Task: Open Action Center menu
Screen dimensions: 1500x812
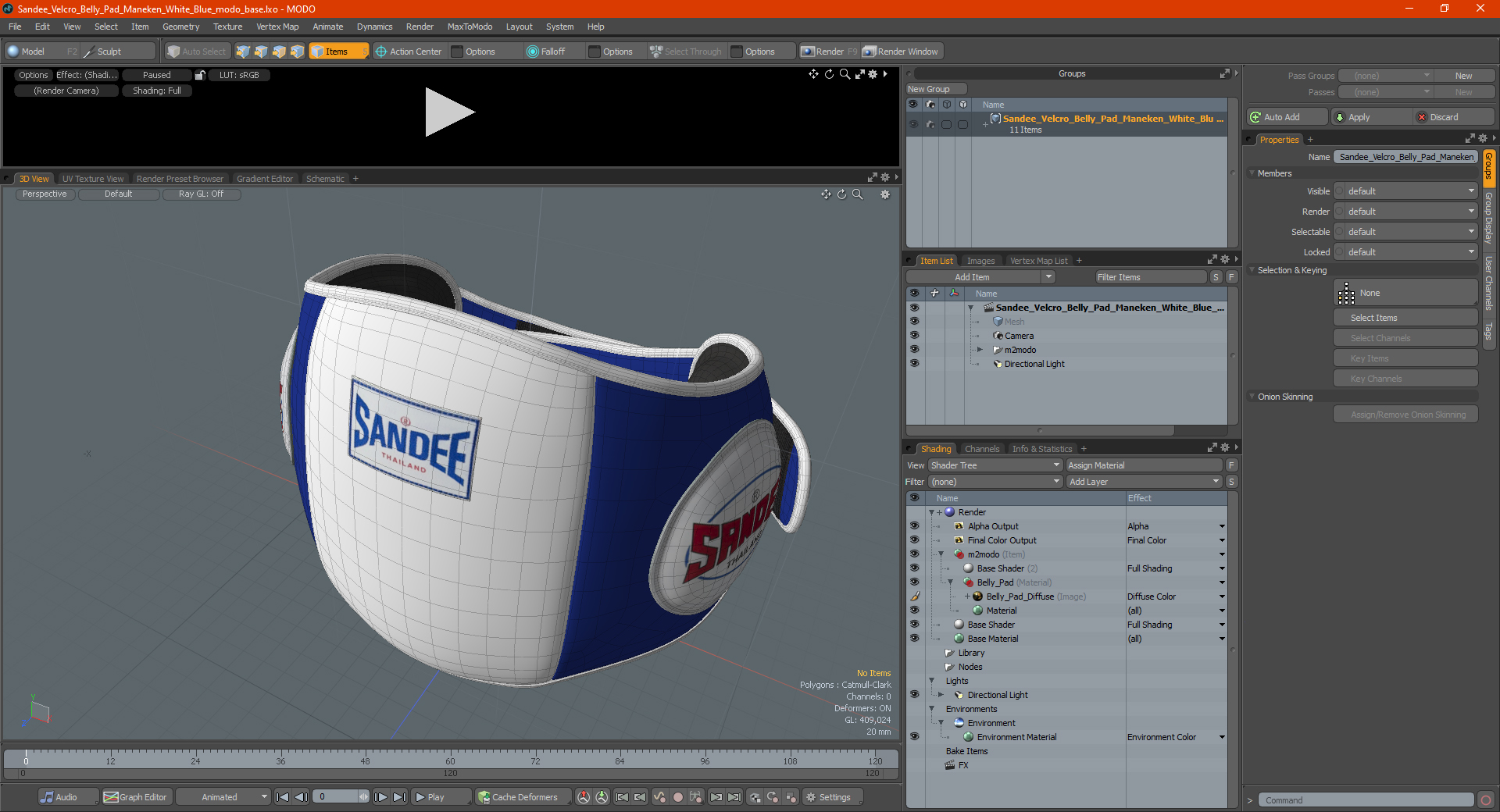Action: click(409, 52)
